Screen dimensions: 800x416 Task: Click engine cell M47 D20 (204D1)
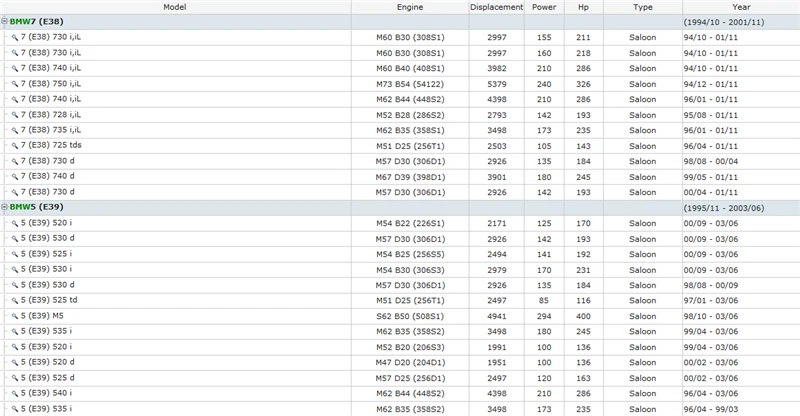[410, 362]
